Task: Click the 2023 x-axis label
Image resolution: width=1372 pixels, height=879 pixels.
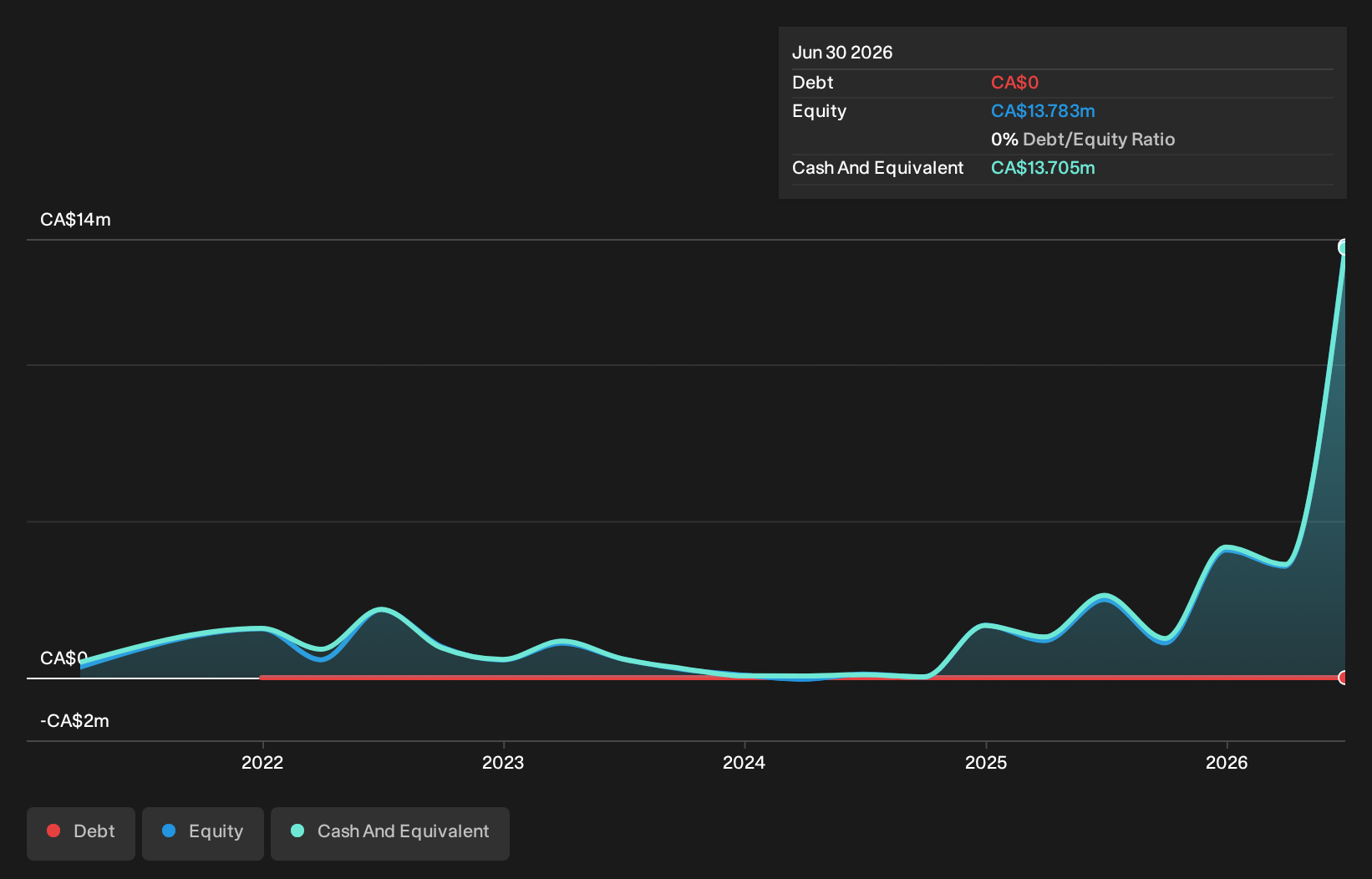Action: pos(503,762)
